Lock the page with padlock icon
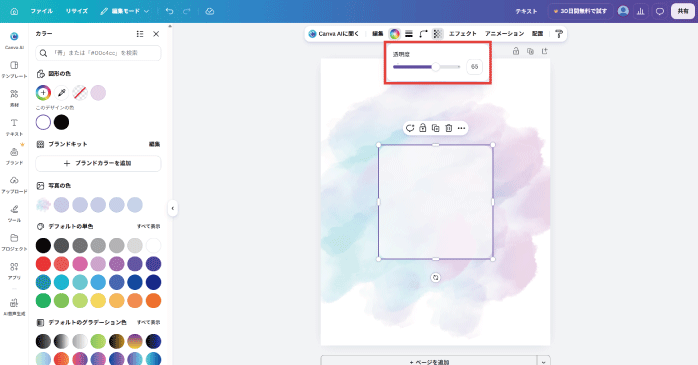The width and height of the screenshot is (698, 365). tap(516, 51)
